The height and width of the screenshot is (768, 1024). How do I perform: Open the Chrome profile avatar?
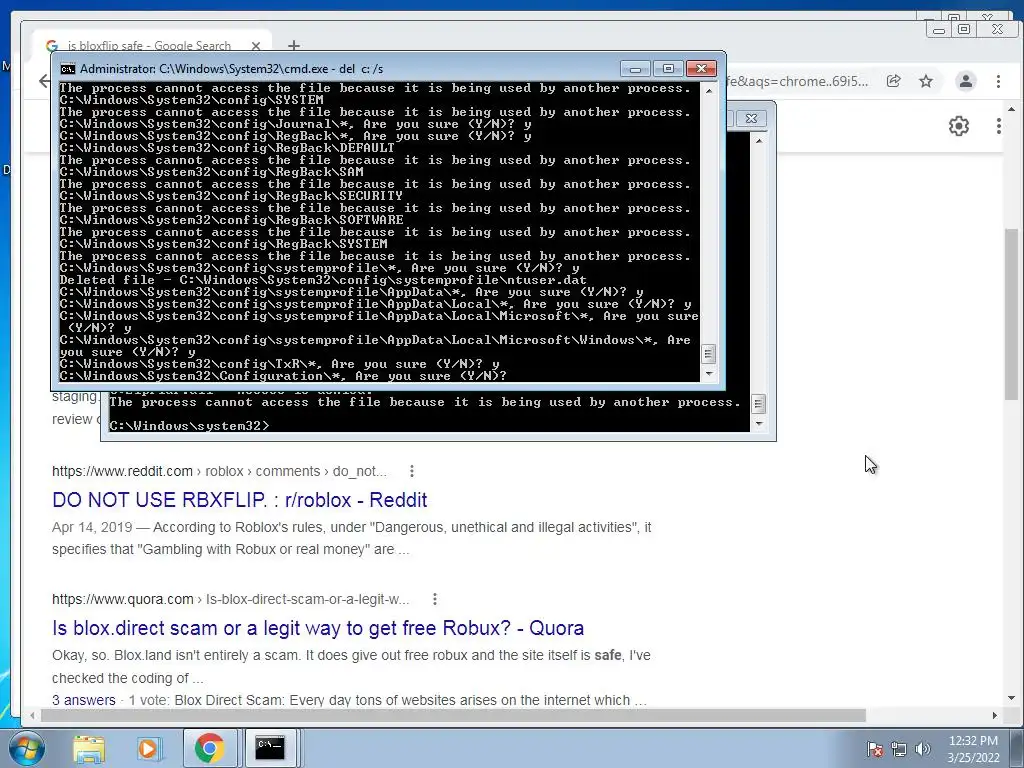[965, 81]
